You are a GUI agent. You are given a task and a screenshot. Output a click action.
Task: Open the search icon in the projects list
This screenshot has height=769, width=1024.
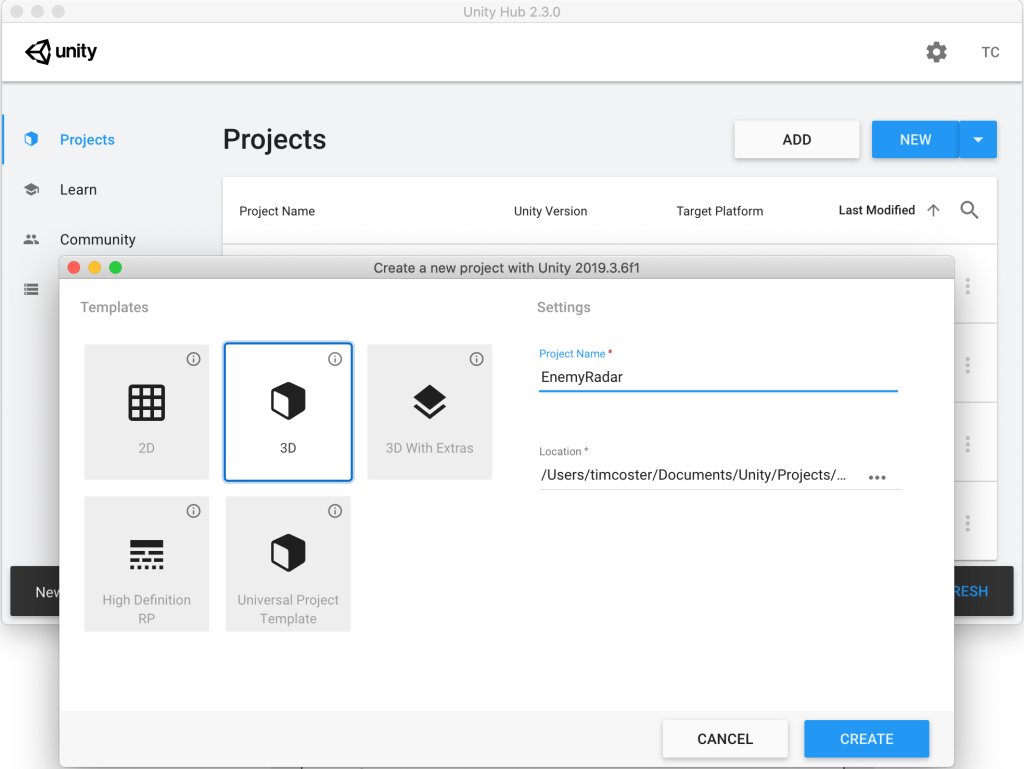point(968,210)
